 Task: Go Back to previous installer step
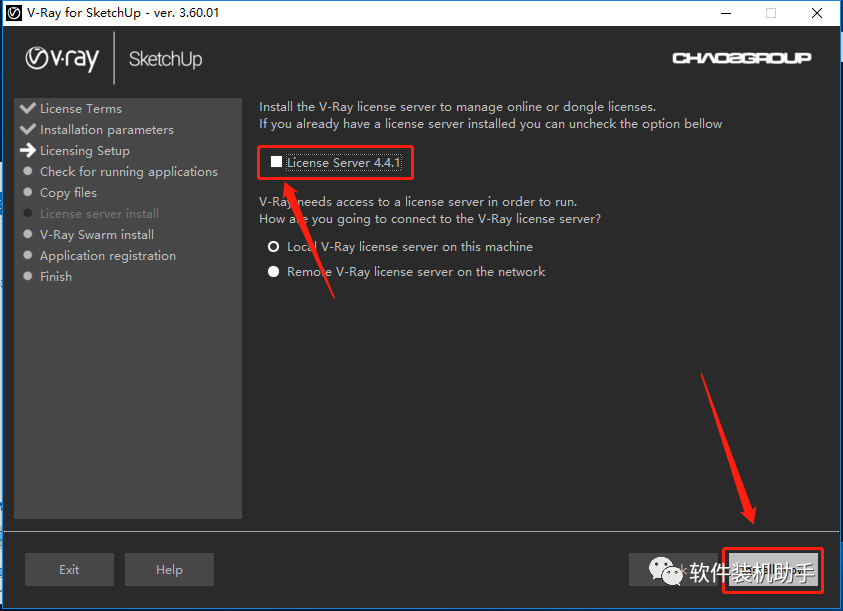[673, 570]
